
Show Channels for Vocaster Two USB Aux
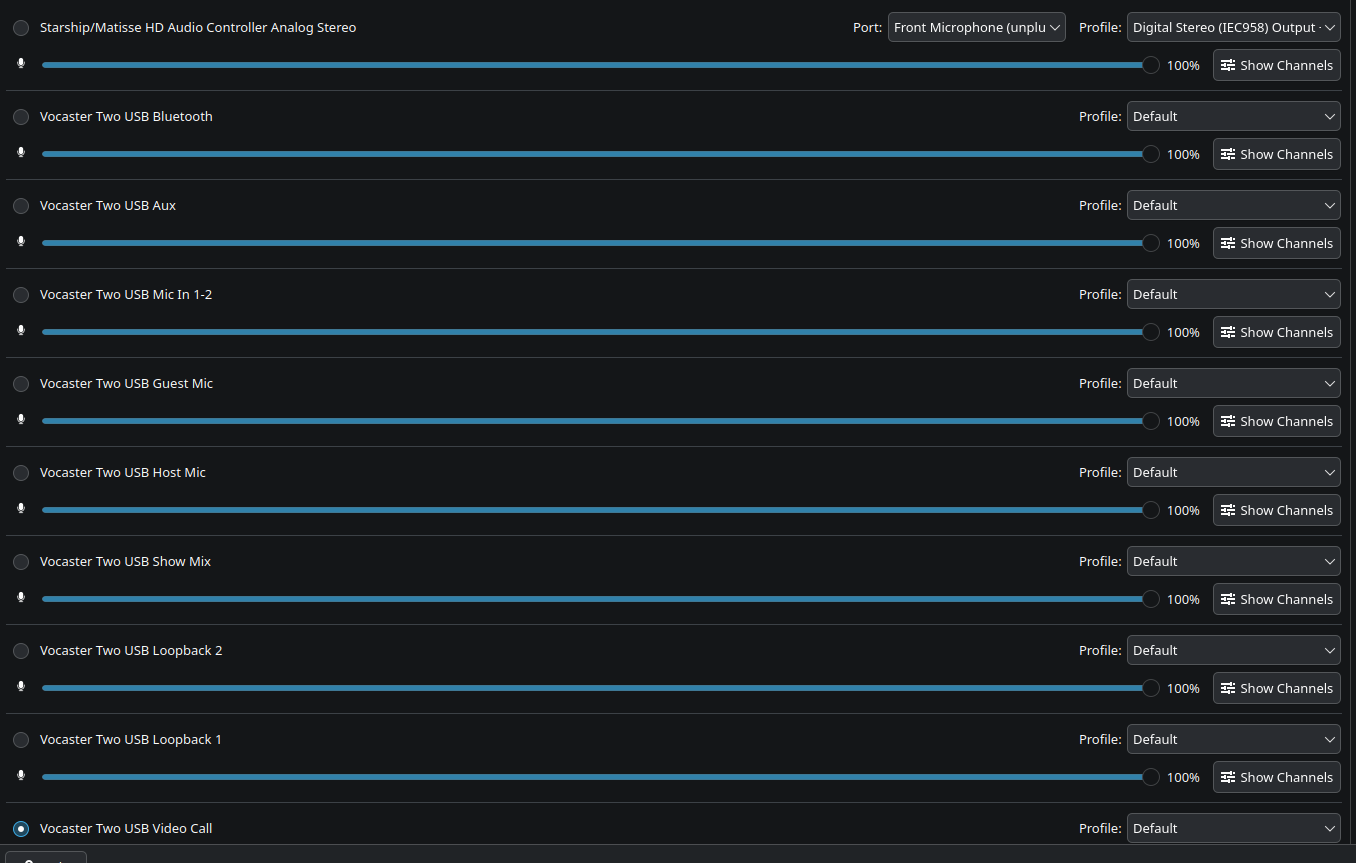tap(1276, 242)
